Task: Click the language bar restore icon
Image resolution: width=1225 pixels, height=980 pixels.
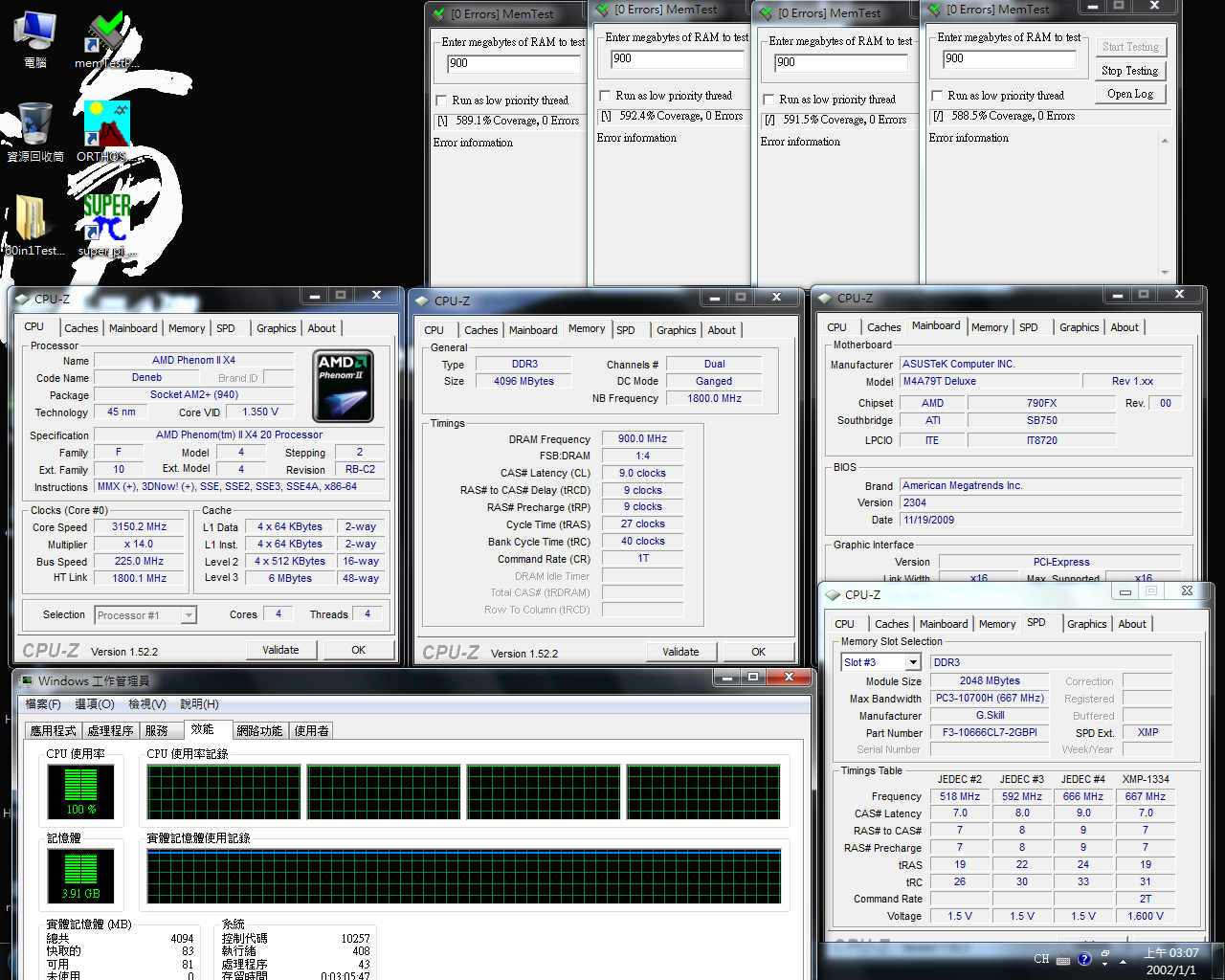Action: tap(1105, 954)
